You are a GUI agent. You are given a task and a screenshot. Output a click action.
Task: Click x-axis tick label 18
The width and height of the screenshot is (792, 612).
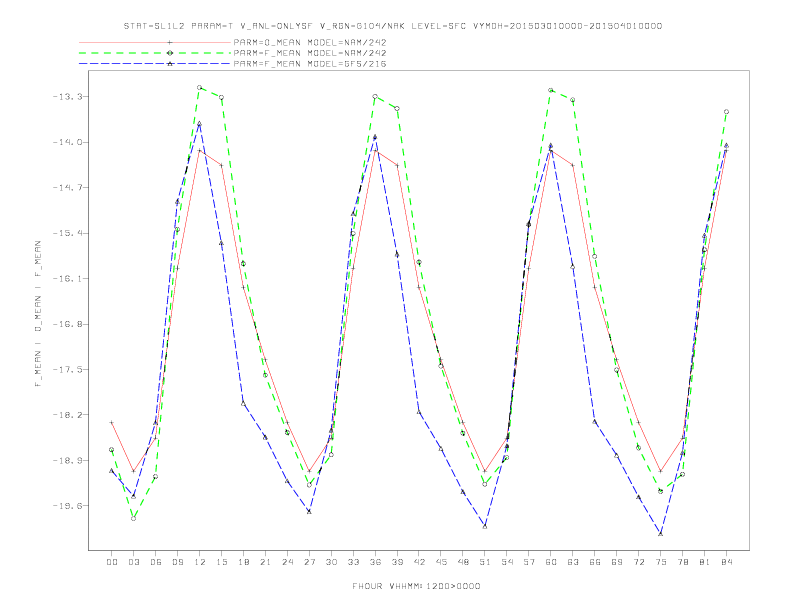(243, 562)
